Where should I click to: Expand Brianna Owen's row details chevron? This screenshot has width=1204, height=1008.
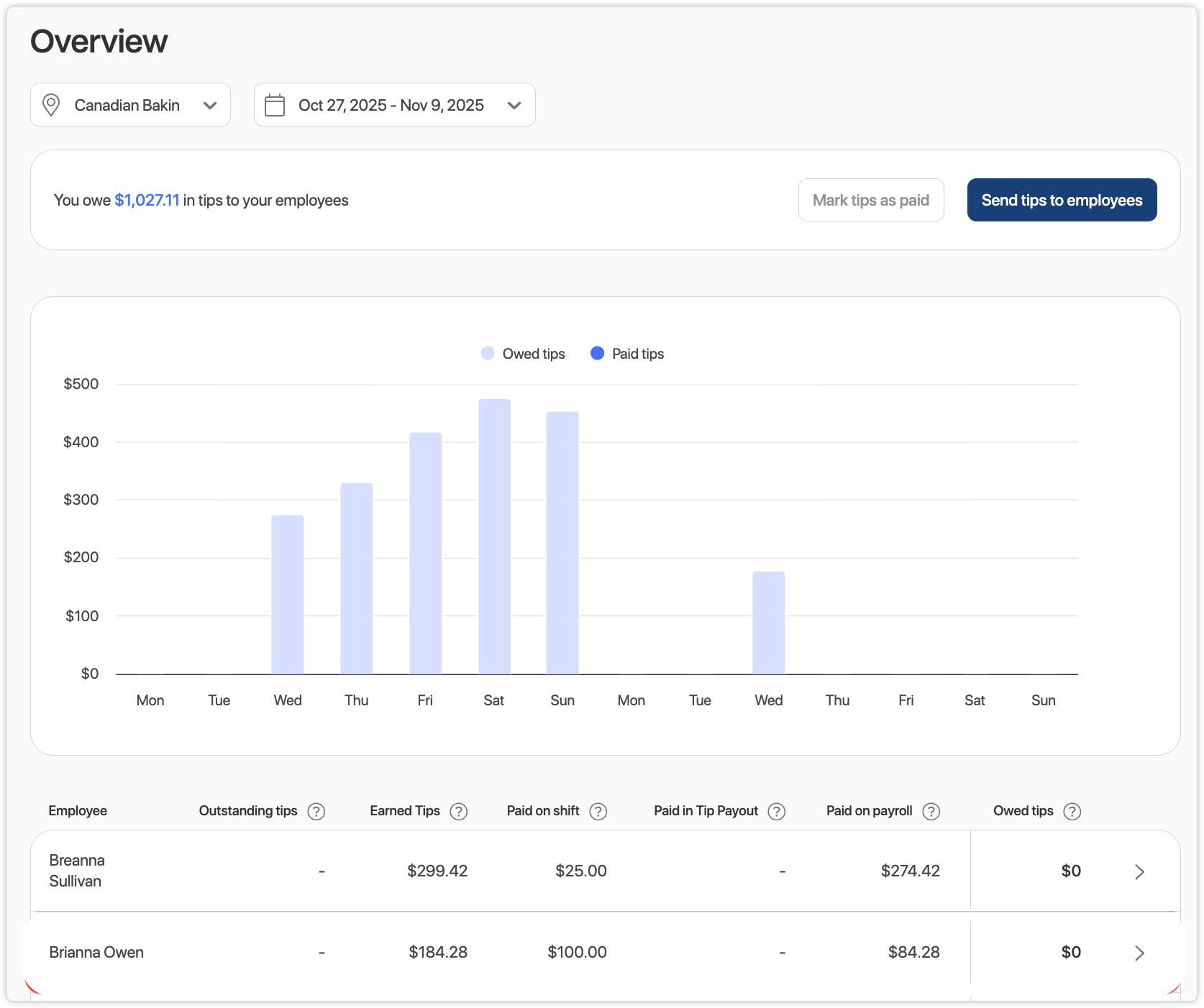(1139, 953)
